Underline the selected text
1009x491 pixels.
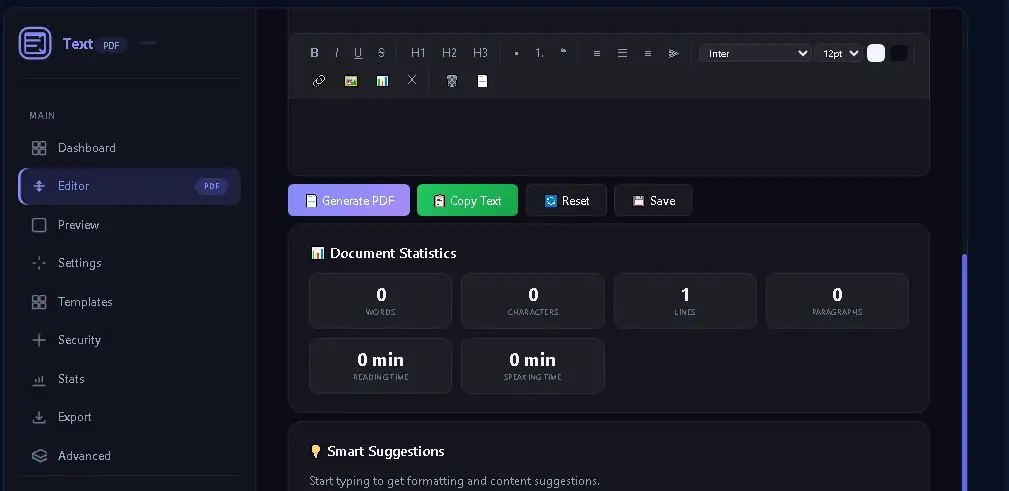point(358,53)
